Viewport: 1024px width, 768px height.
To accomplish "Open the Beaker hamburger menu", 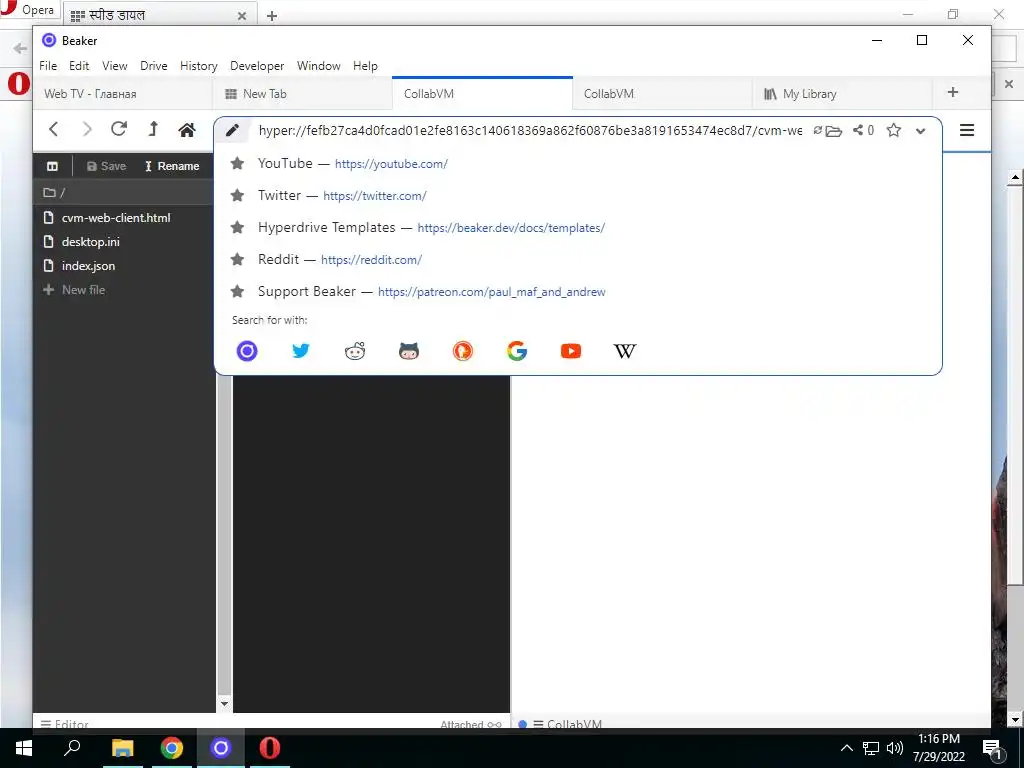I will pos(967,130).
